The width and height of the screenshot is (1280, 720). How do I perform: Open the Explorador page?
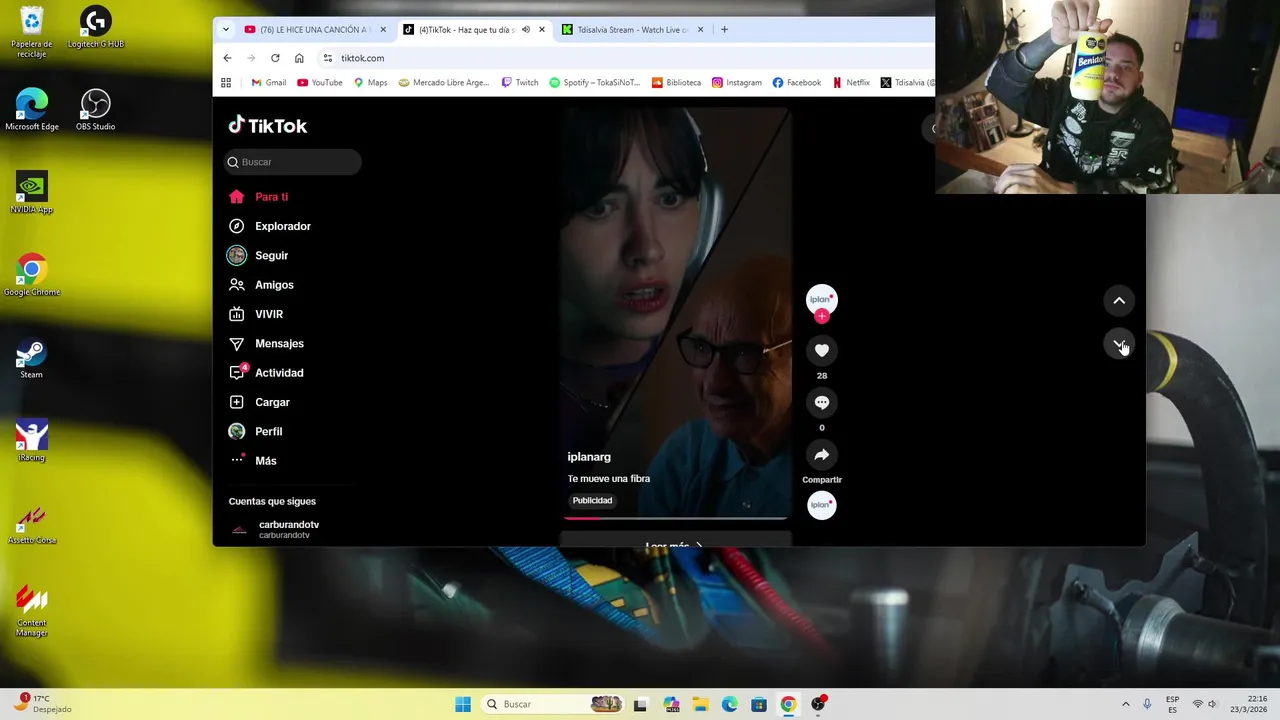click(x=269, y=226)
